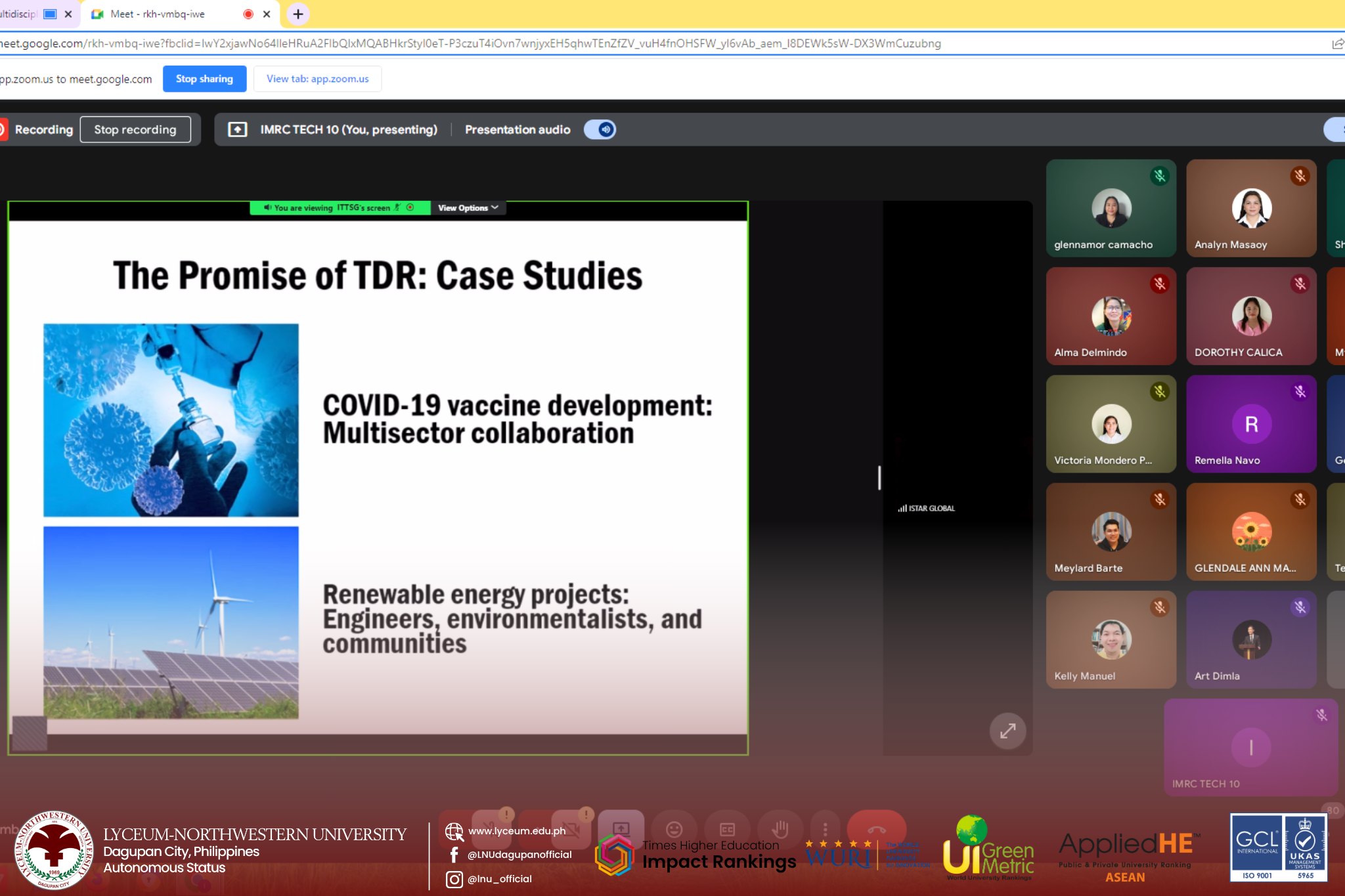Select Remella Navo participant tile
Viewport: 1345px width, 896px height.
click(x=1250, y=424)
